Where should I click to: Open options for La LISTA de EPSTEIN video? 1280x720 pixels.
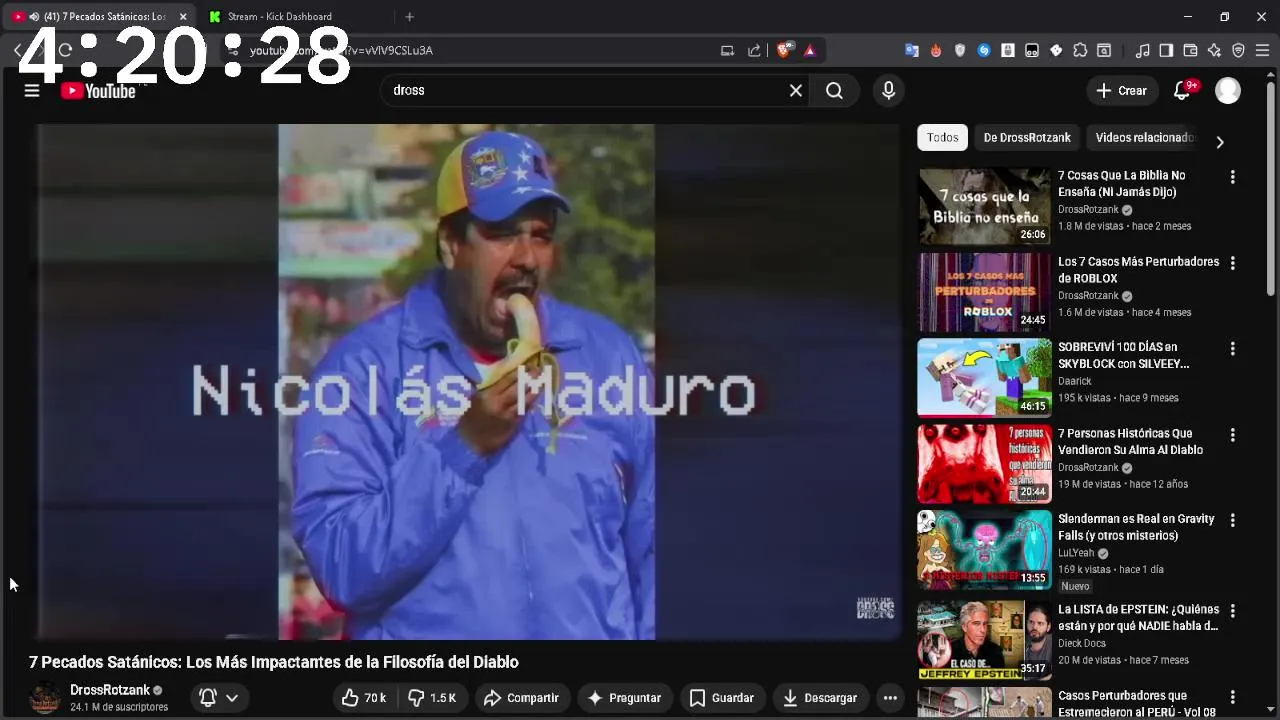1233,610
